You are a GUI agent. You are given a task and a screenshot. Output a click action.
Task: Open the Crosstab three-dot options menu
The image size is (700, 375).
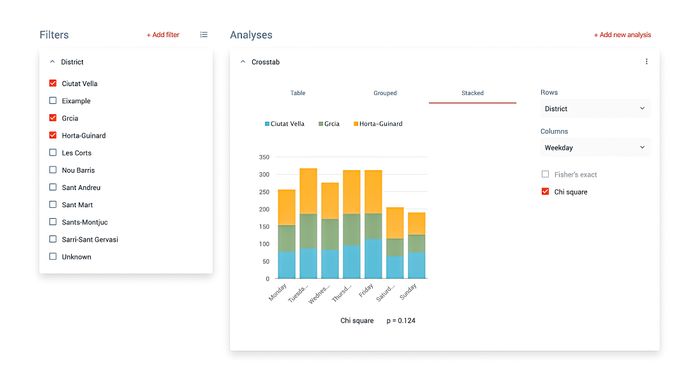coord(646,62)
